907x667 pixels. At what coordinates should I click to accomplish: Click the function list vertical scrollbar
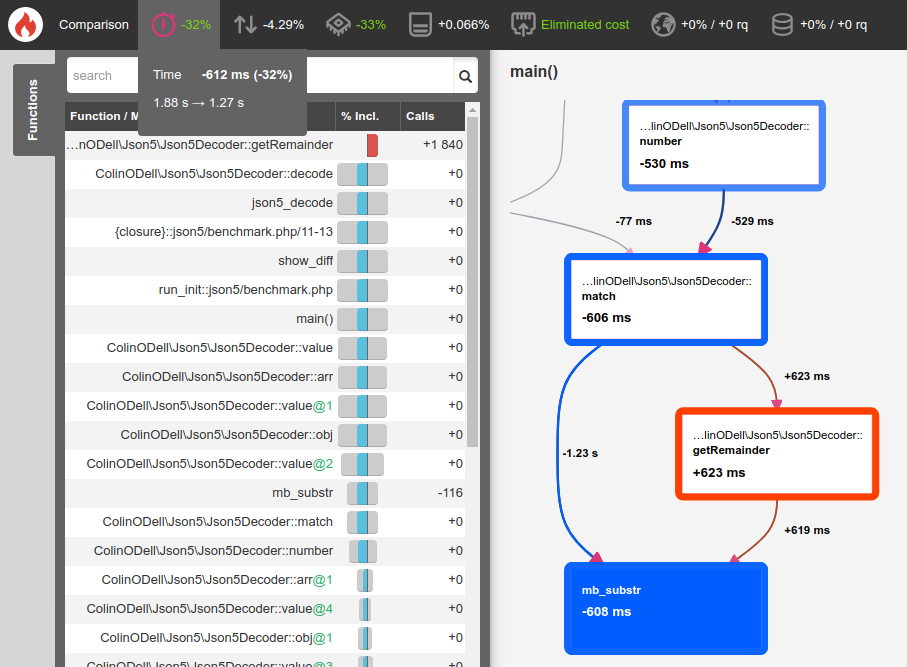pyautogui.click(x=472, y=300)
